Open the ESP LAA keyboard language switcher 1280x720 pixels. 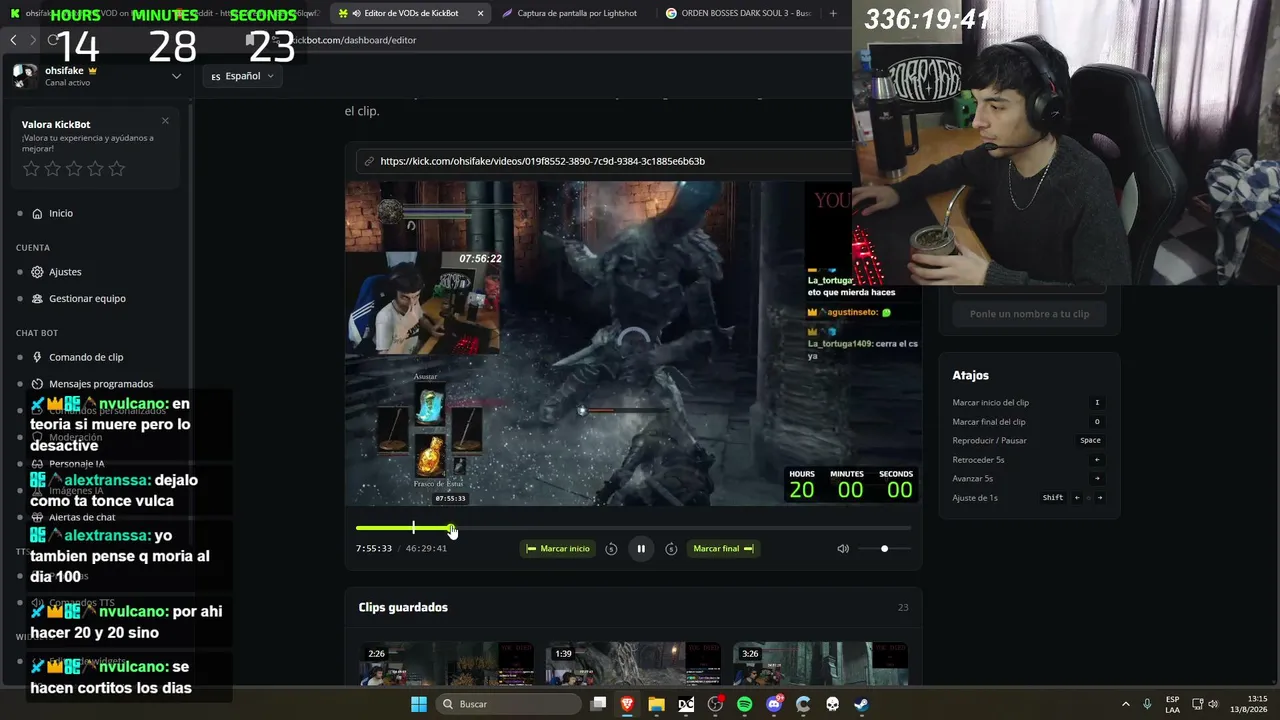pos(1172,704)
